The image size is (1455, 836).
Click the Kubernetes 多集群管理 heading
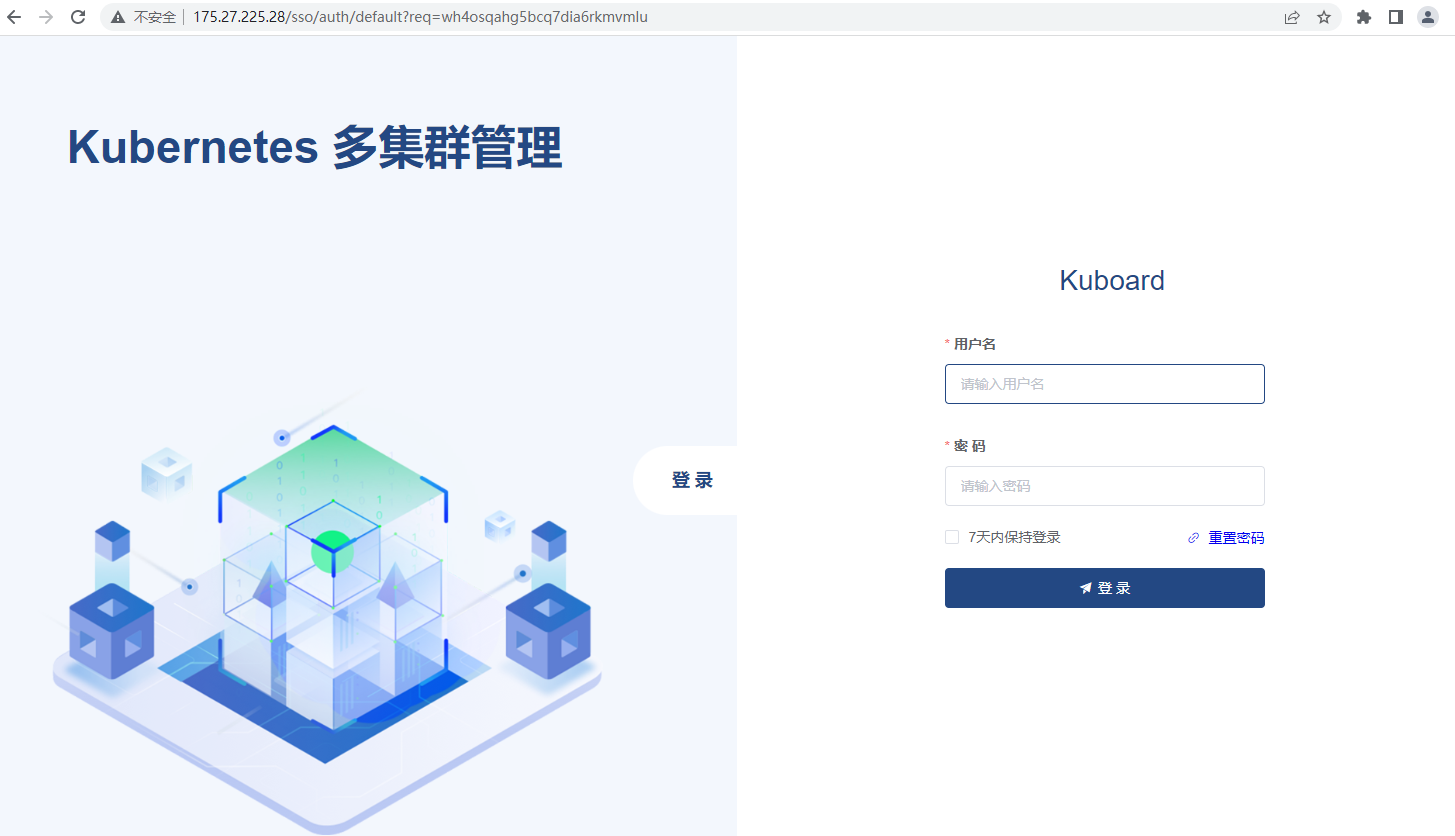click(x=315, y=148)
